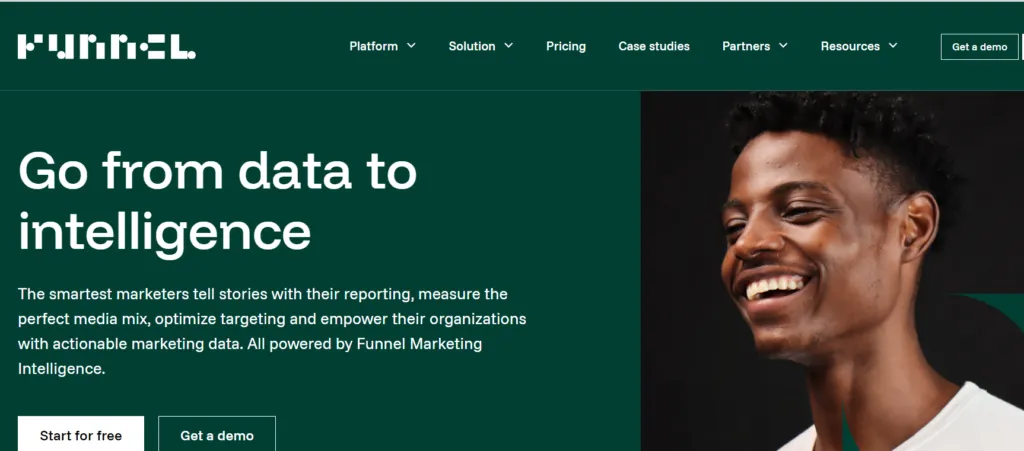This screenshot has height=451, width=1024.
Task: Expand the Resources dropdown chevron
Action: [892, 46]
